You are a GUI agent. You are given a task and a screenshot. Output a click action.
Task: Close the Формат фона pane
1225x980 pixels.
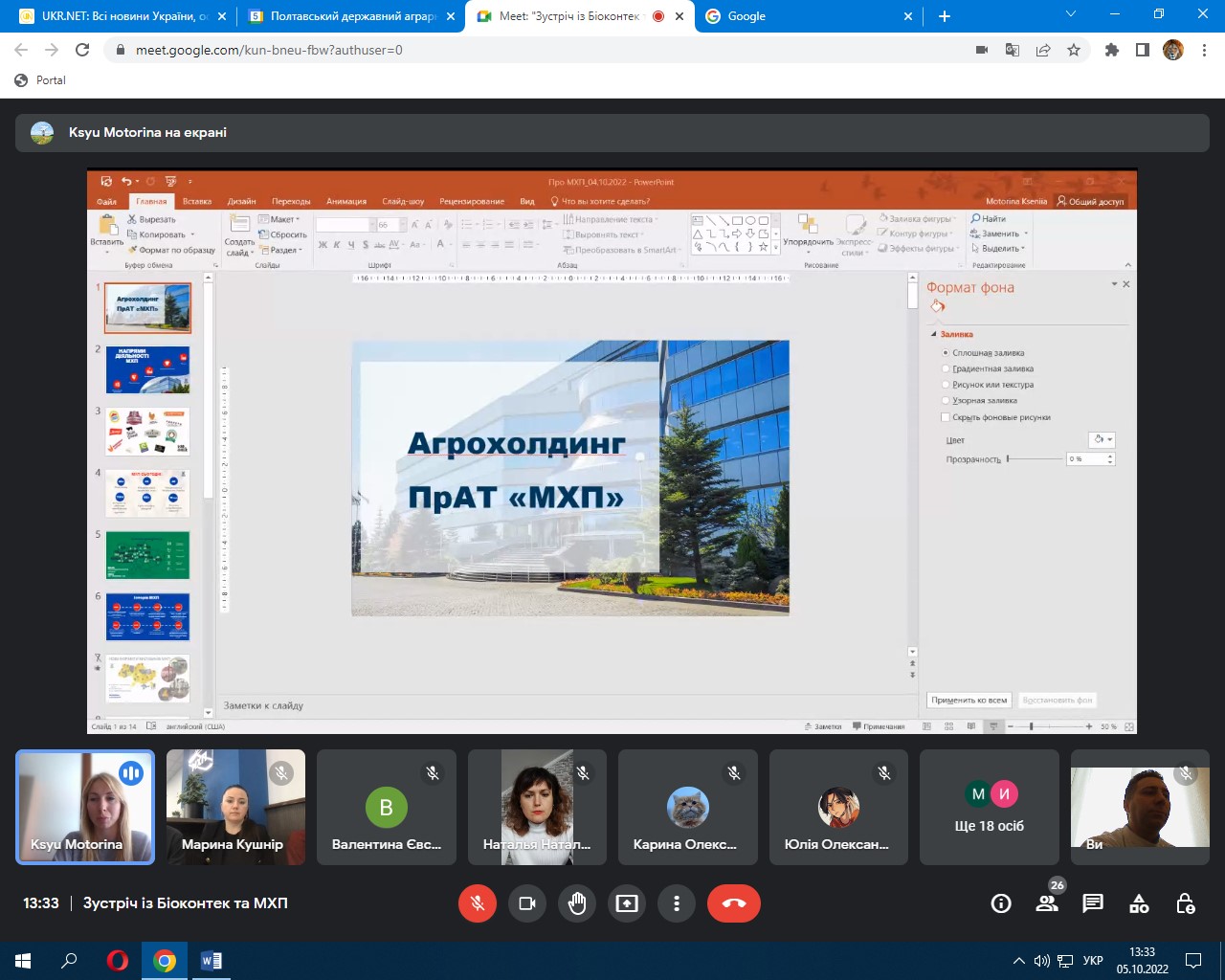tap(1126, 284)
